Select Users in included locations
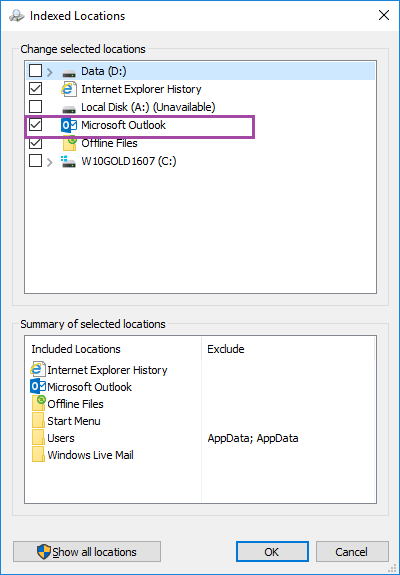 [x=61, y=438]
